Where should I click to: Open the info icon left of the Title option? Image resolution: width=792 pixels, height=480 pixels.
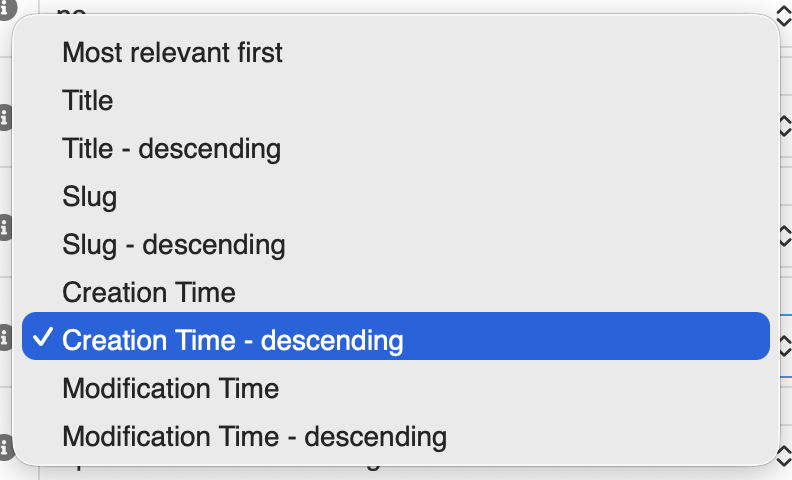5,118
